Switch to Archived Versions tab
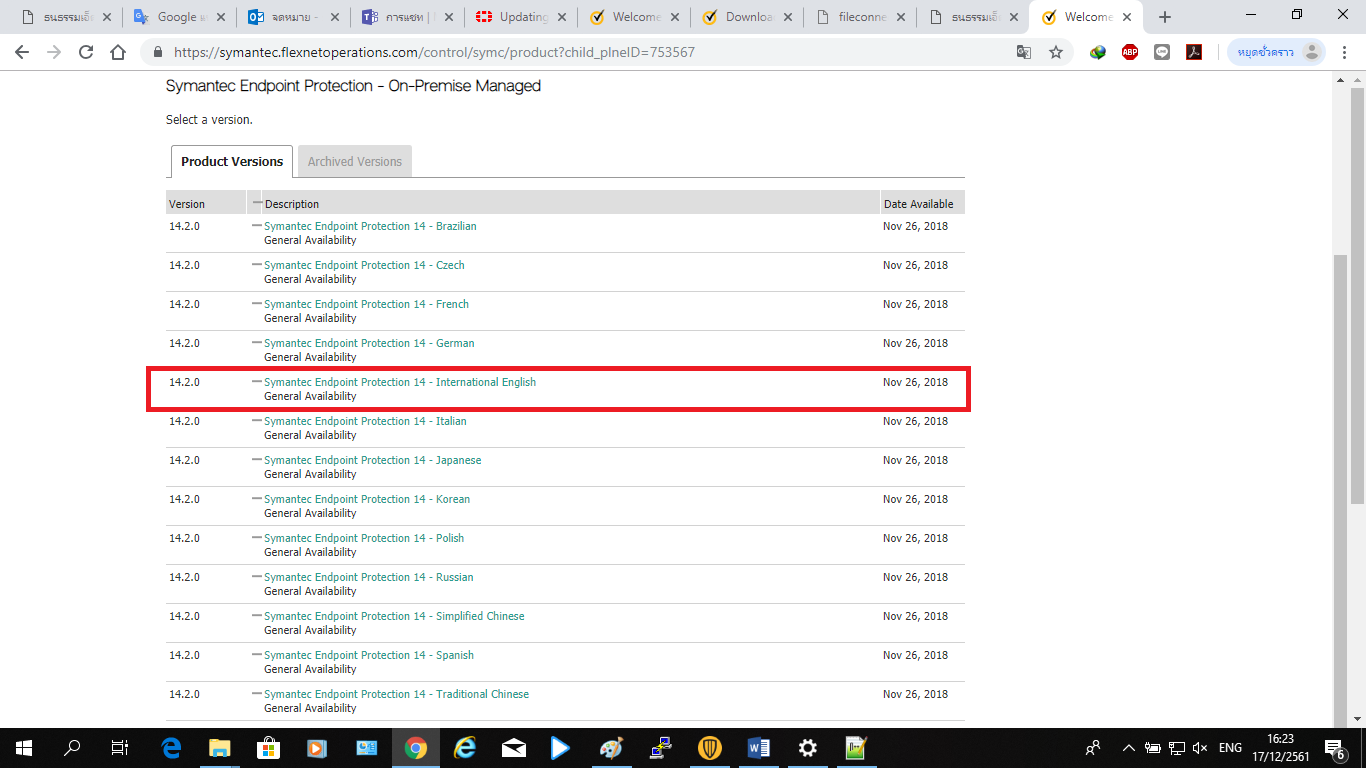 [354, 161]
